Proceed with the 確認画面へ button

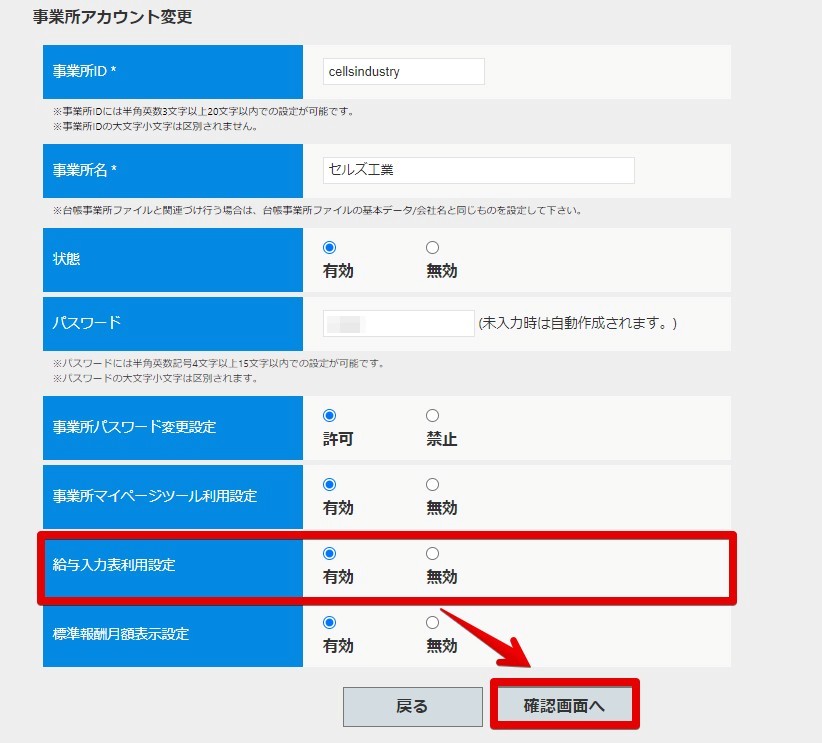(x=564, y=706)
